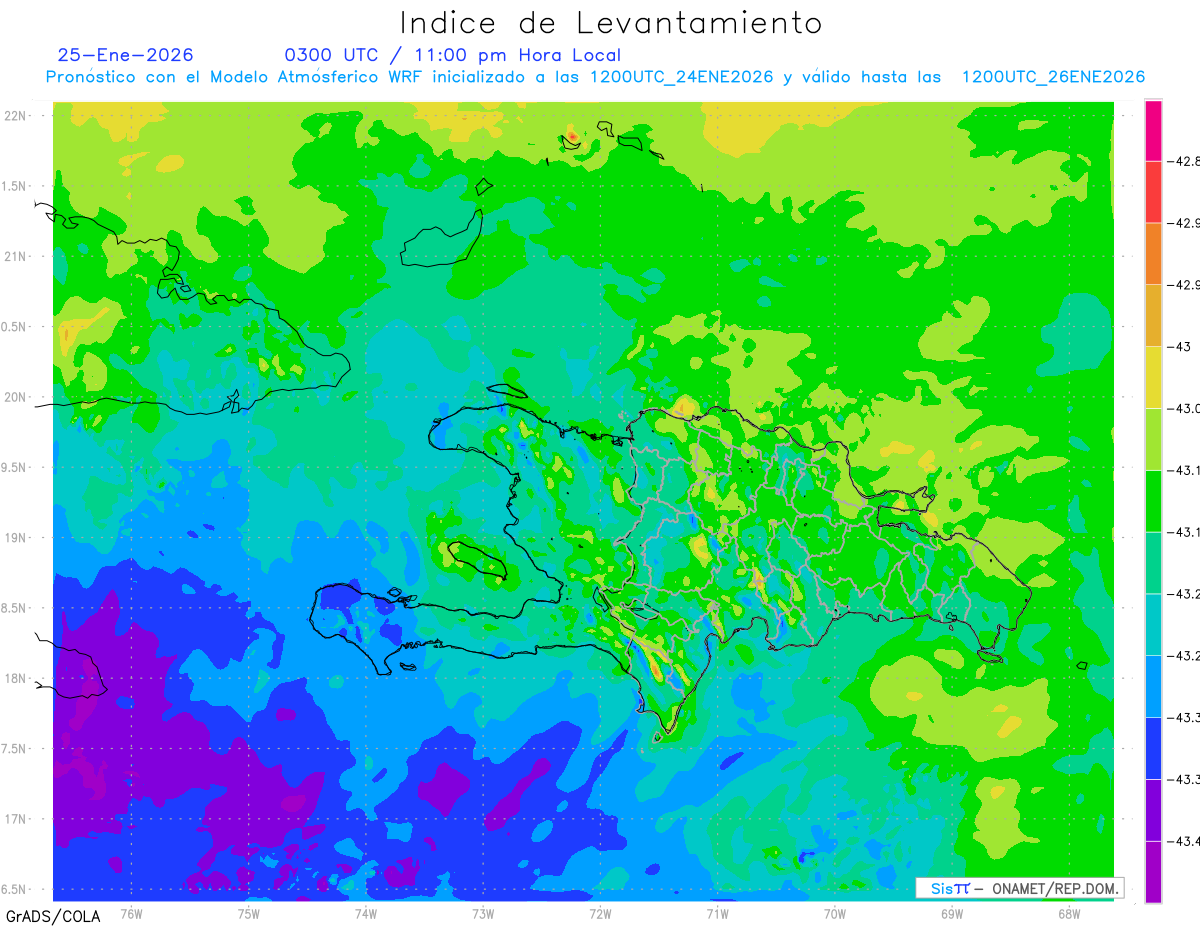
Task: Select the teal-green colorbar swatch
Action: click(x=1153, y=563)
